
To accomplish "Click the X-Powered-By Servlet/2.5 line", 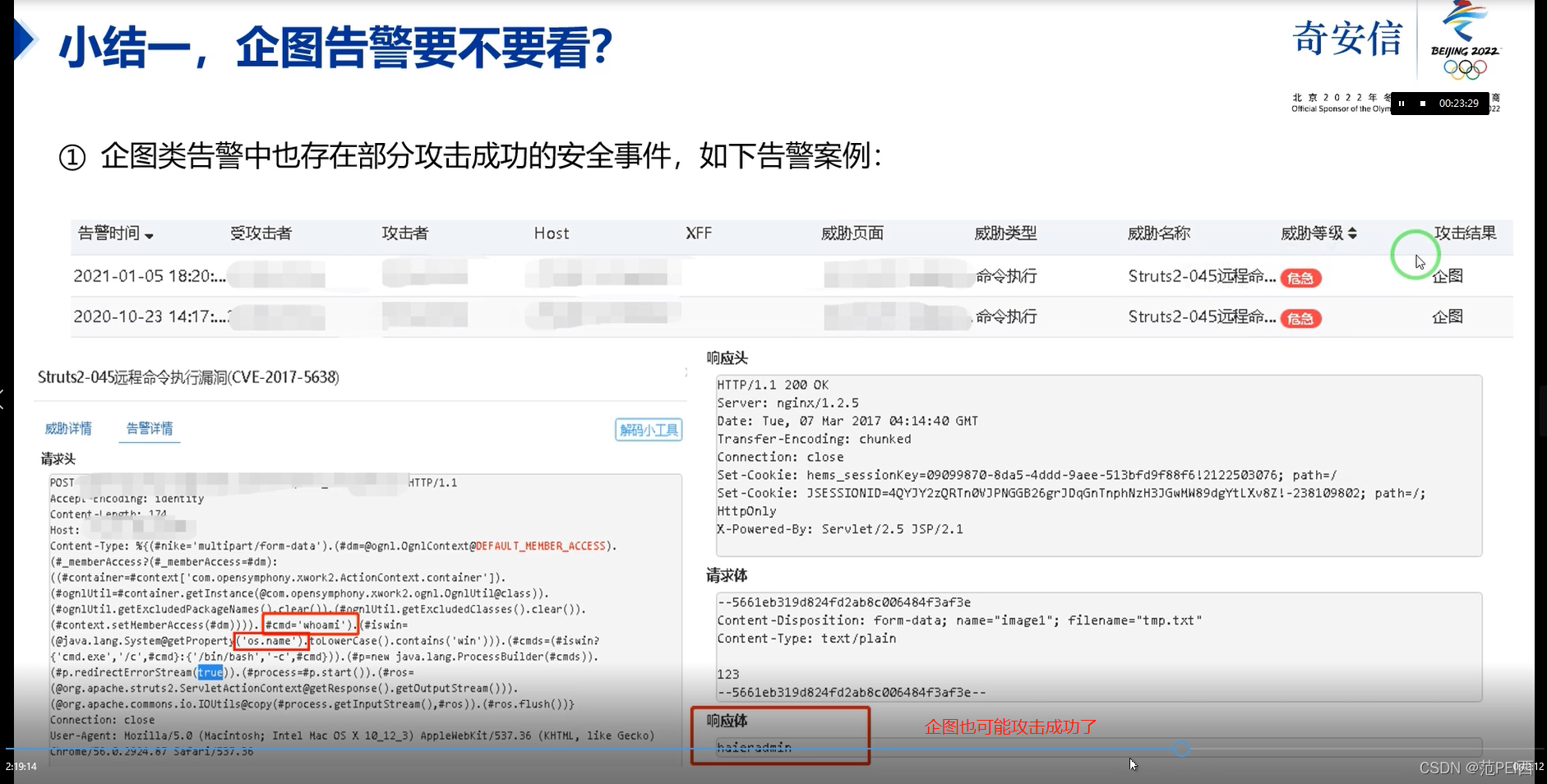I will point(840,529).
